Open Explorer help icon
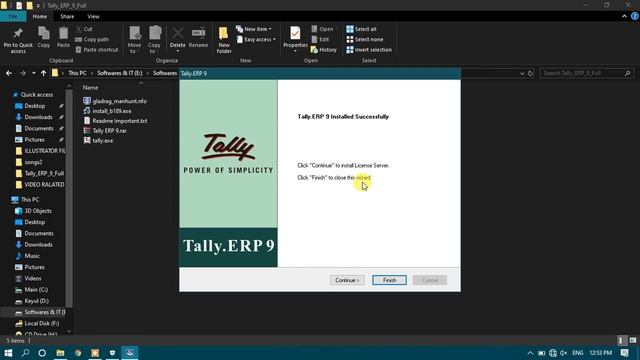The image size is (640, 360). (635, 16)
